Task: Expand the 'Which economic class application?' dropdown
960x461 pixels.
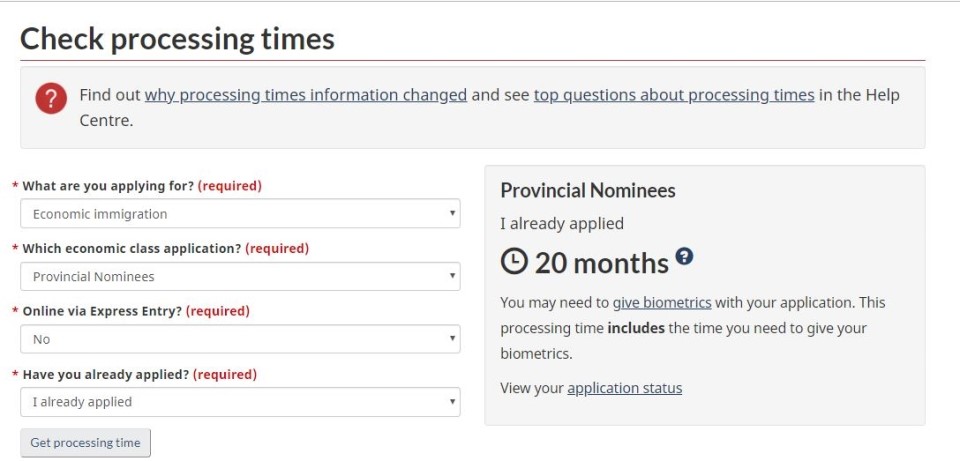Action: click(x=240, y=277)
